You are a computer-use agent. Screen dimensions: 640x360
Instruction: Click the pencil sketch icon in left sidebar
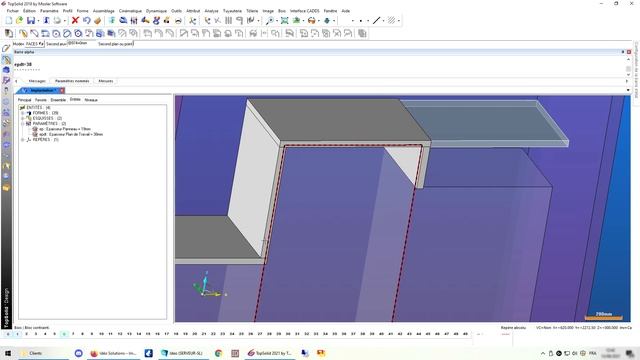[6, 49]
